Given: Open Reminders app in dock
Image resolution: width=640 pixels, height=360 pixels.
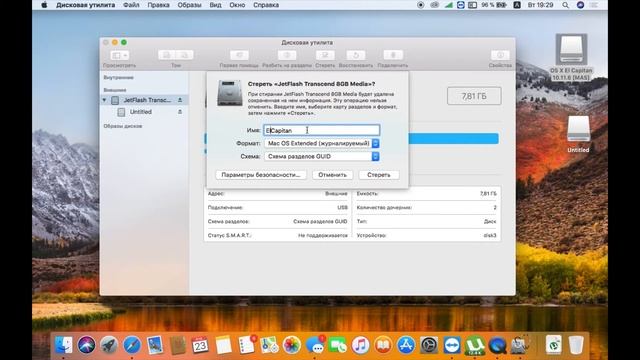Looking at the screenshot, I should [246, 345].
